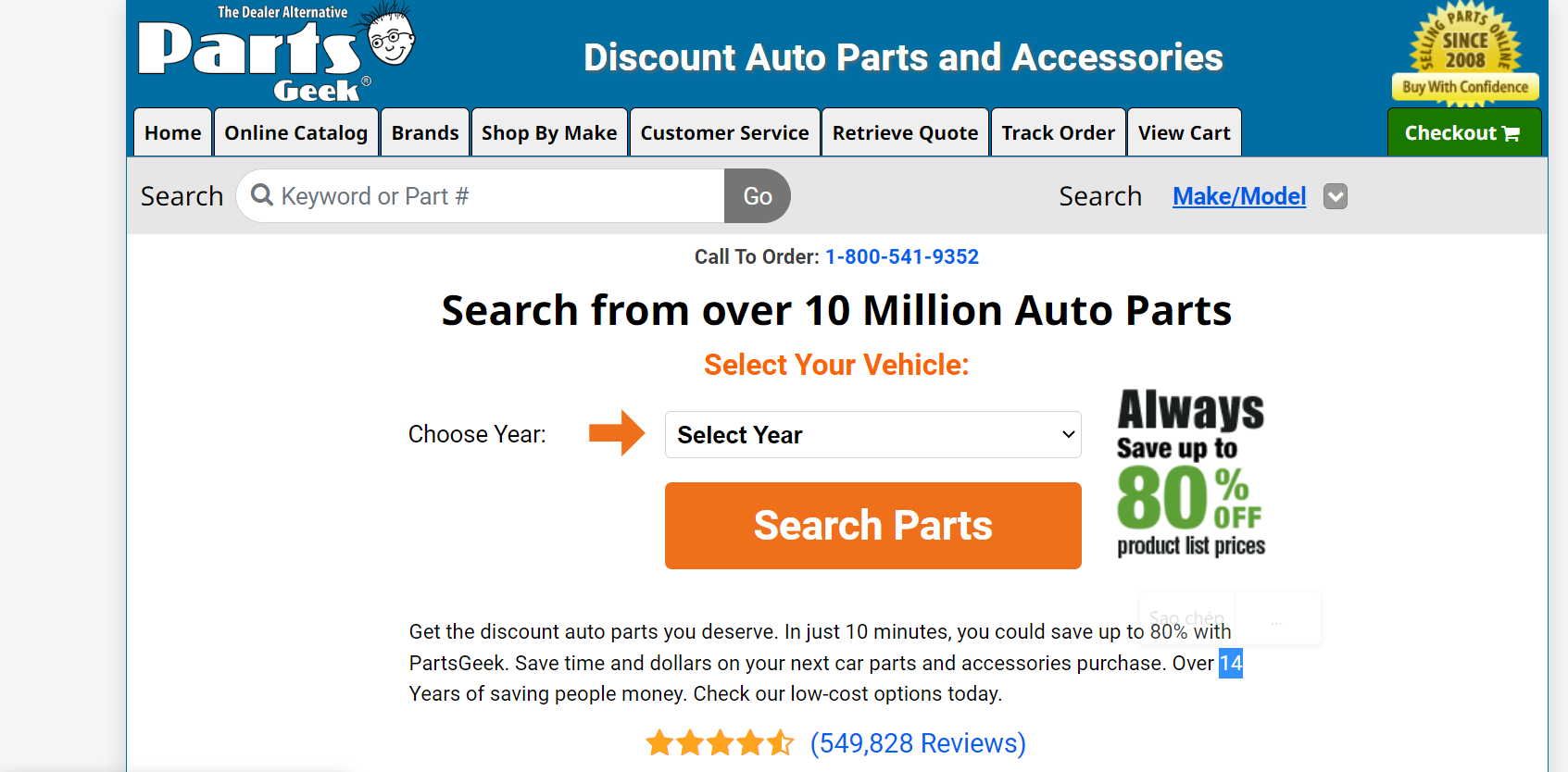The height and width of the screenshot is (772, 1568).
Task: Click the Selling Parts Online Since 2008 badge
Action: (x=1465, y=53)
